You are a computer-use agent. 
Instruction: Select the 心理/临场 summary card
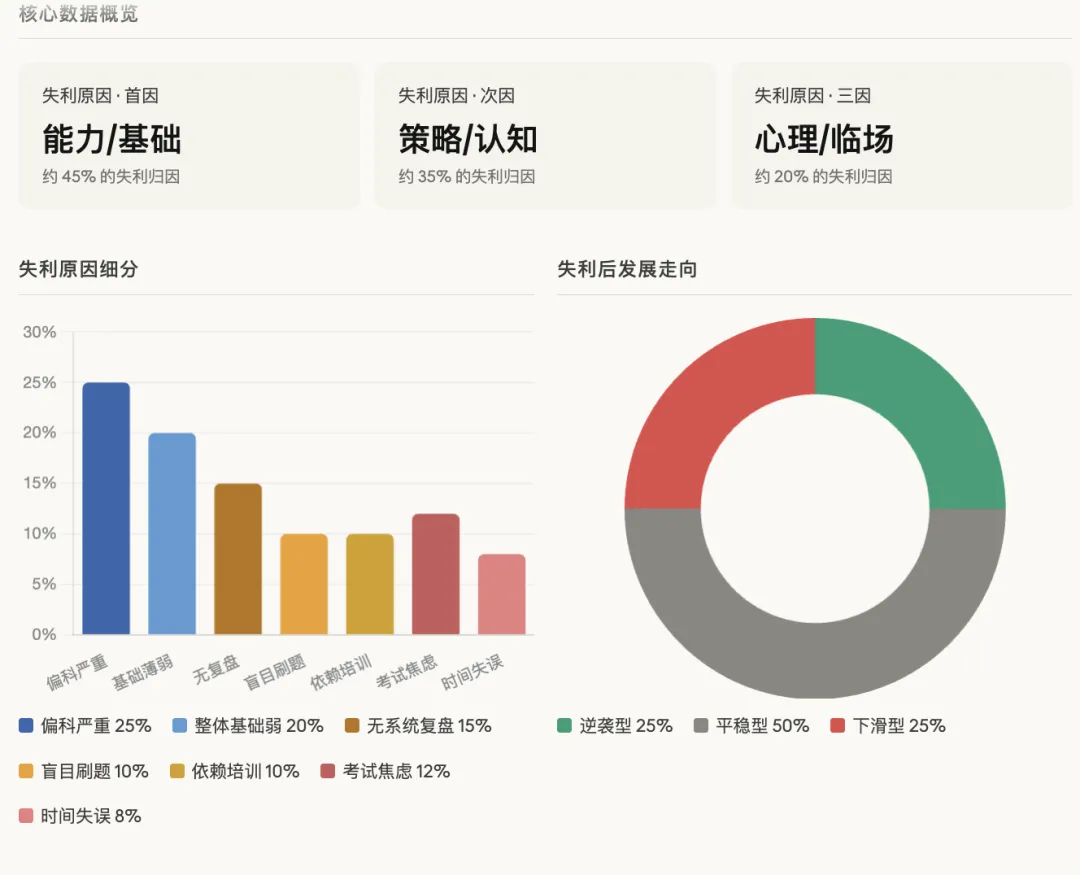tap(902, 135)
